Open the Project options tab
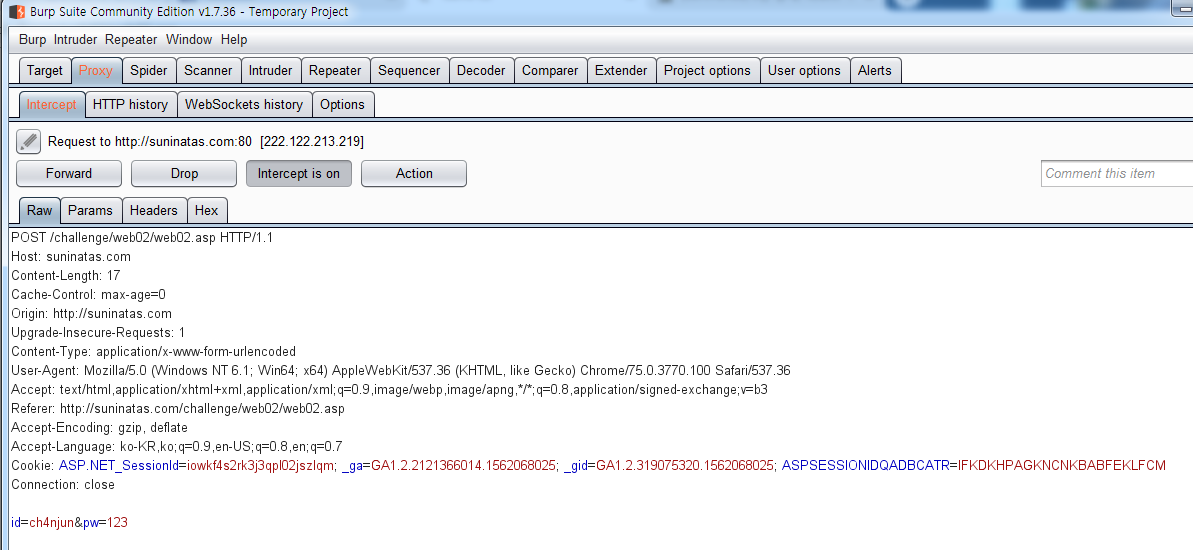 pyautogui.click(x=708, y=71)
